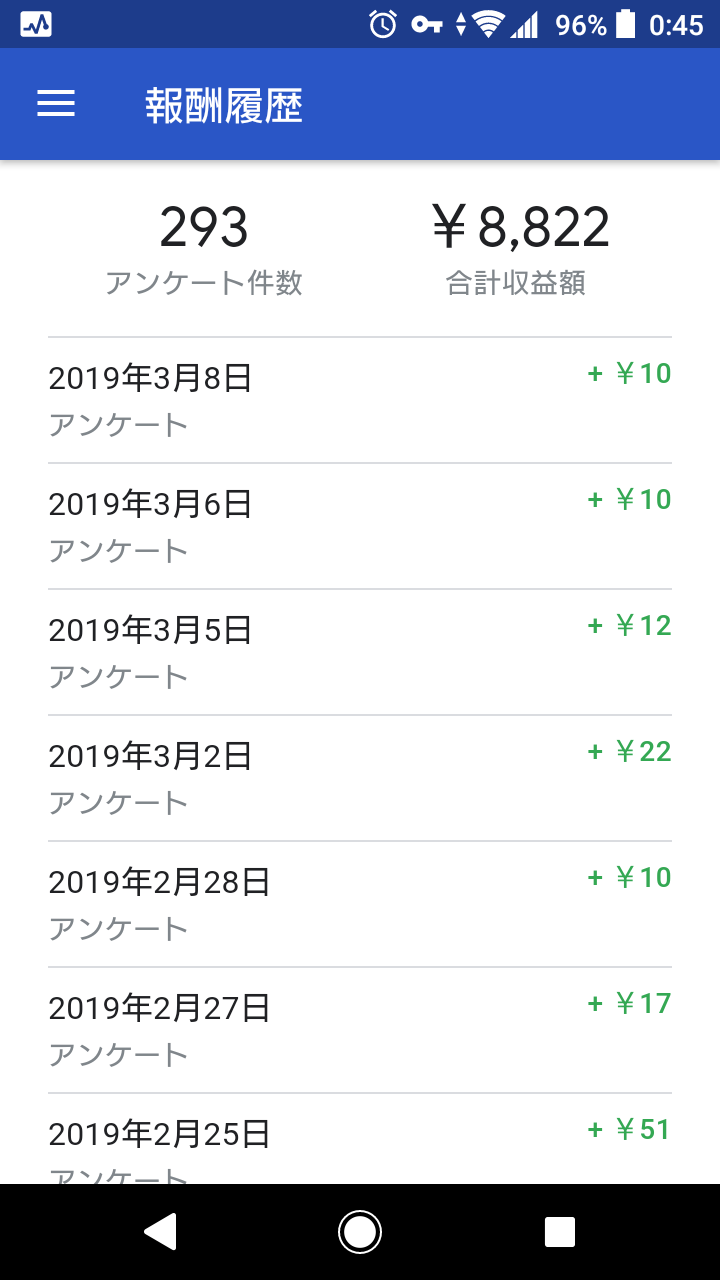Viewport: 720px width, 1280px height.
Task: Open the hamburger navigation menu
Action: [56, 105]
